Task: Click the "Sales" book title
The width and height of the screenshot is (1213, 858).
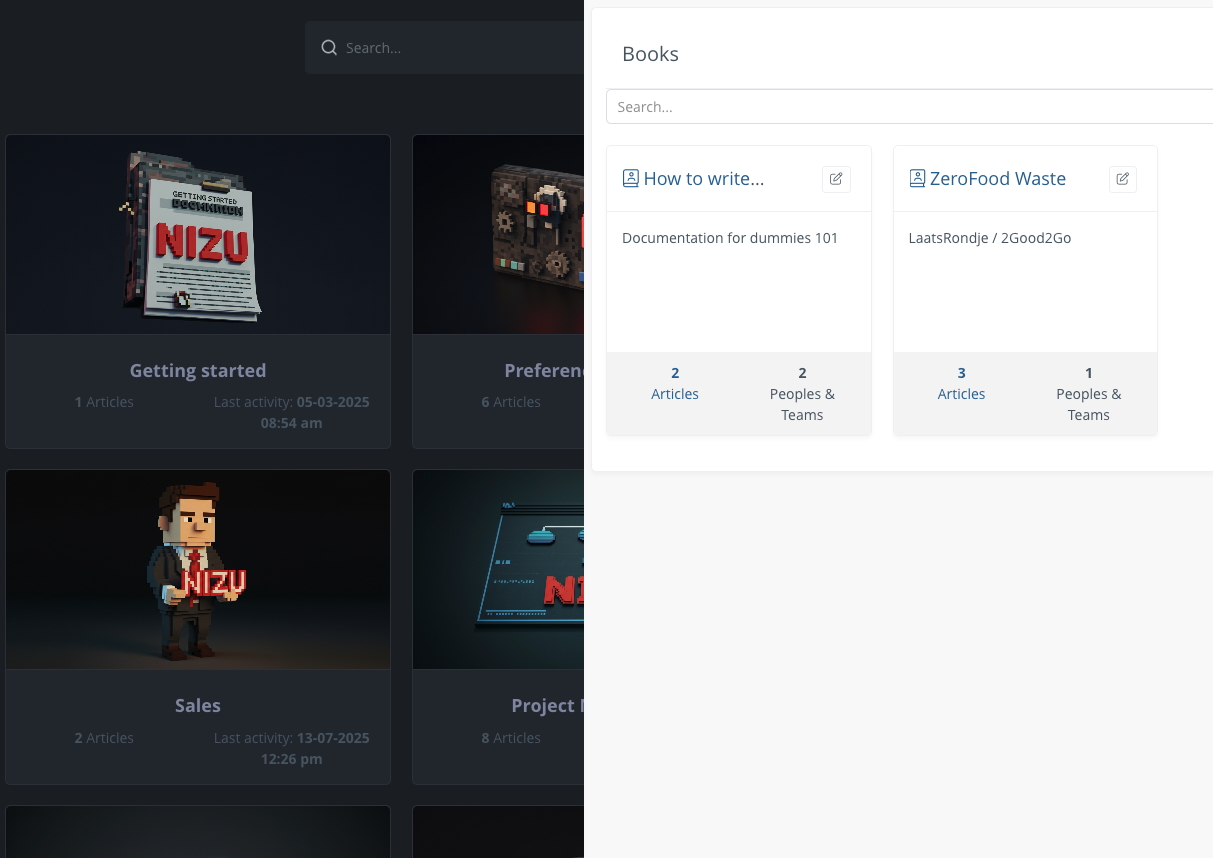Action: click(197, 705)
